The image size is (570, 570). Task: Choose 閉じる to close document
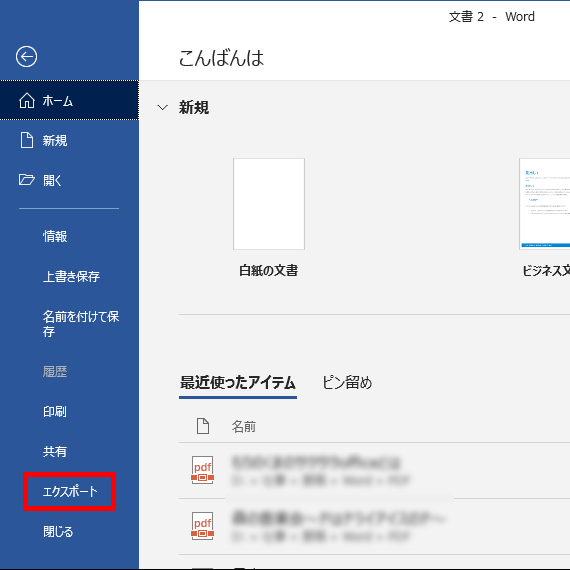coord(58,531)
